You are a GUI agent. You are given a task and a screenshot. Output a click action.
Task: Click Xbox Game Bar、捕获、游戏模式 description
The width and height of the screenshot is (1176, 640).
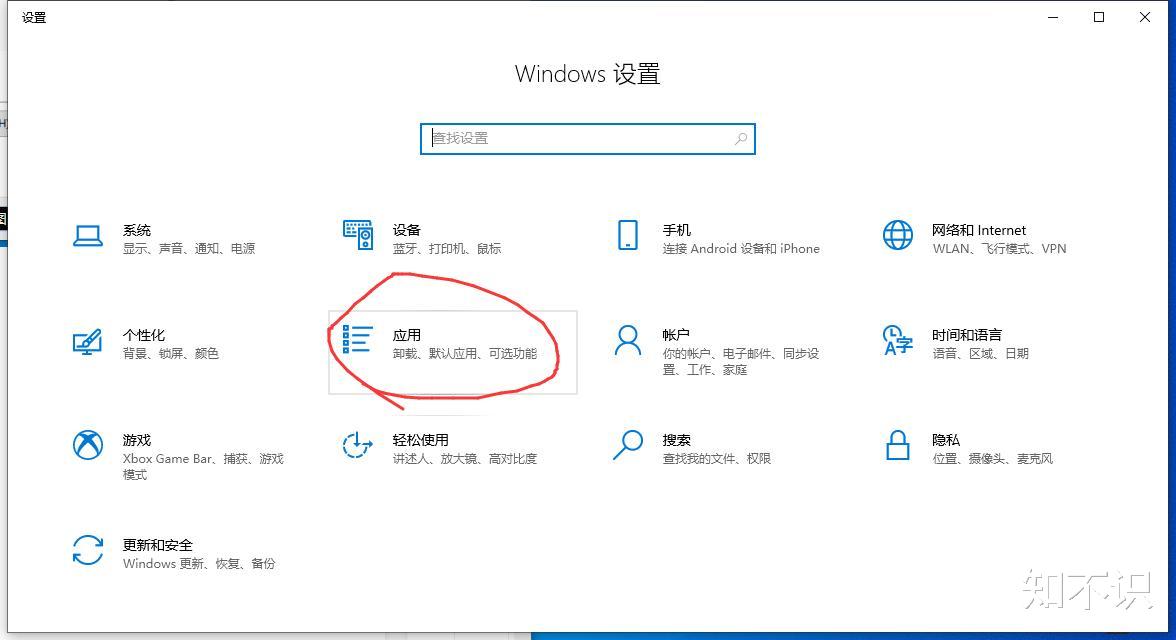203,466
